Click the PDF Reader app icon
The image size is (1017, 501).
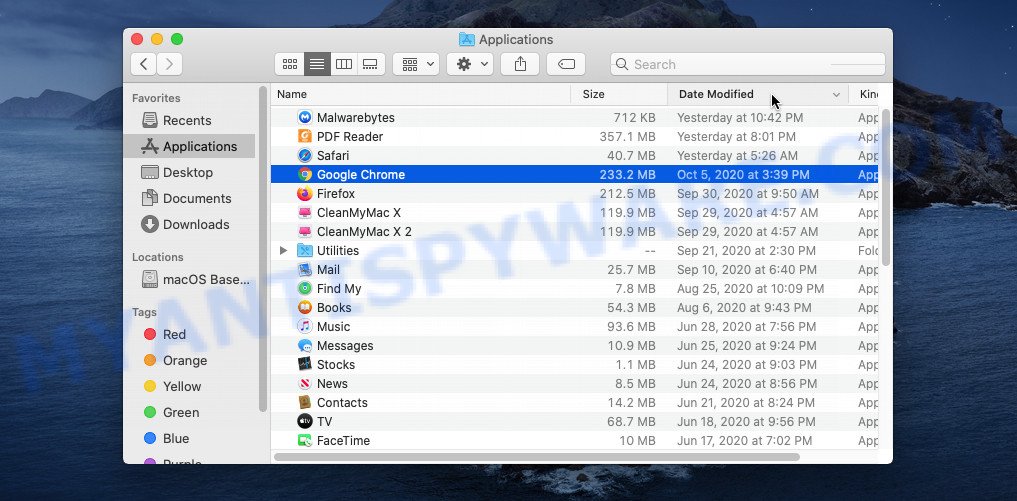(x=305, y=136)
